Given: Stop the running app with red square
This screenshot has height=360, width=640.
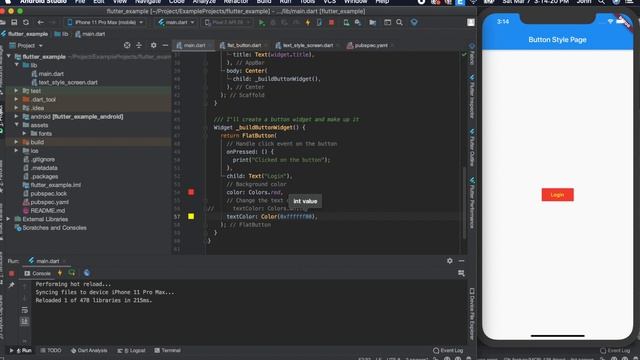Looking at the screenshot, I should 331,22.
